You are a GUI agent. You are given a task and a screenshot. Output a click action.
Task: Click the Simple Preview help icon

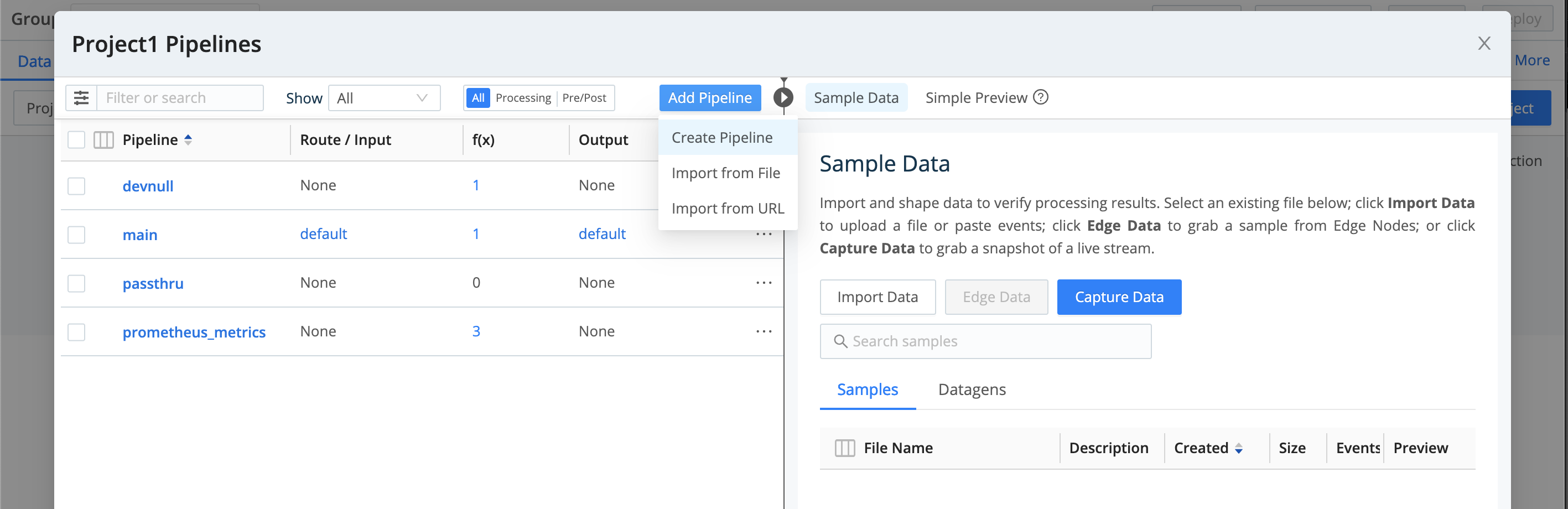pos(1041,97)
